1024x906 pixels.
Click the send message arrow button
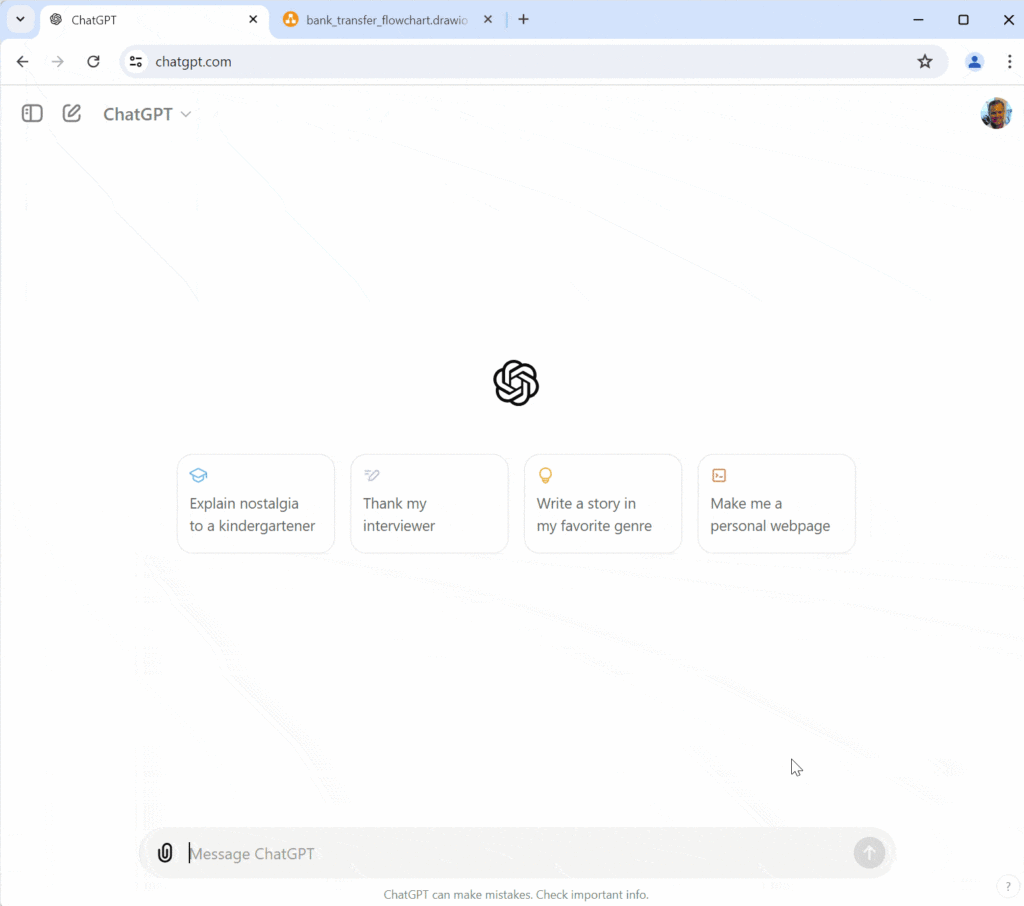click(x=869, y=852)
